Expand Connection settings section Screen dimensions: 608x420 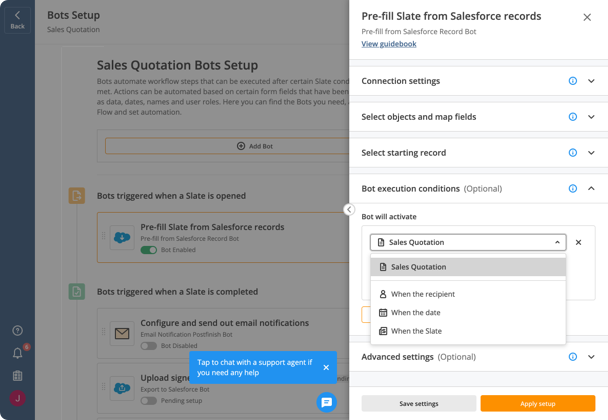591,81
